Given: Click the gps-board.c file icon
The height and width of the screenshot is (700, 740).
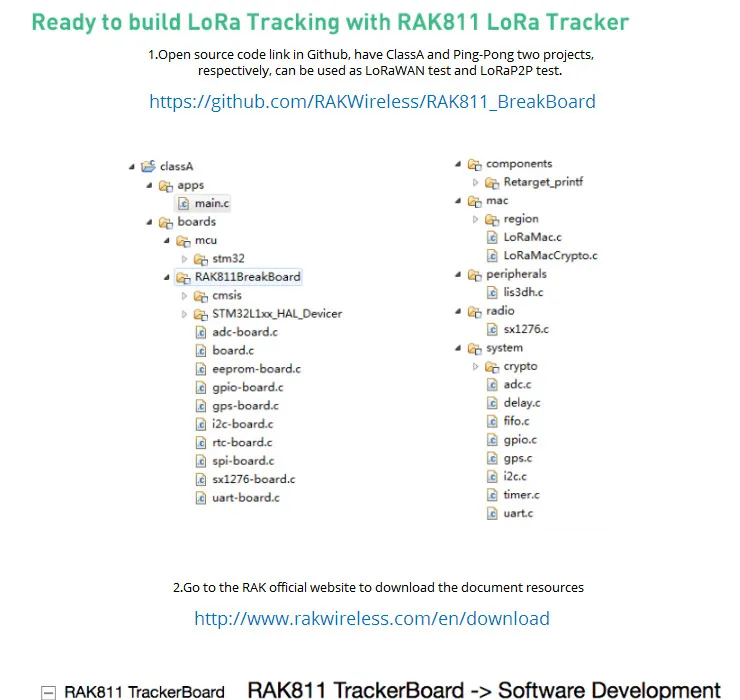Looking at the screenshot, I should tap(201, 406).
